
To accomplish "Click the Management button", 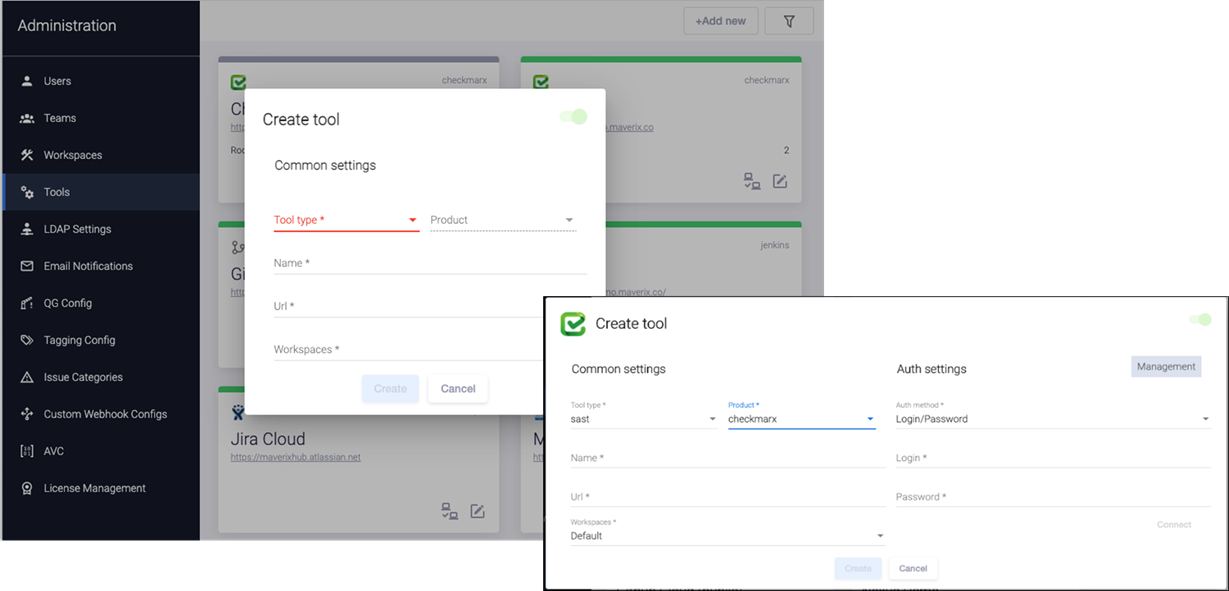I will [x=1166, y=367].
